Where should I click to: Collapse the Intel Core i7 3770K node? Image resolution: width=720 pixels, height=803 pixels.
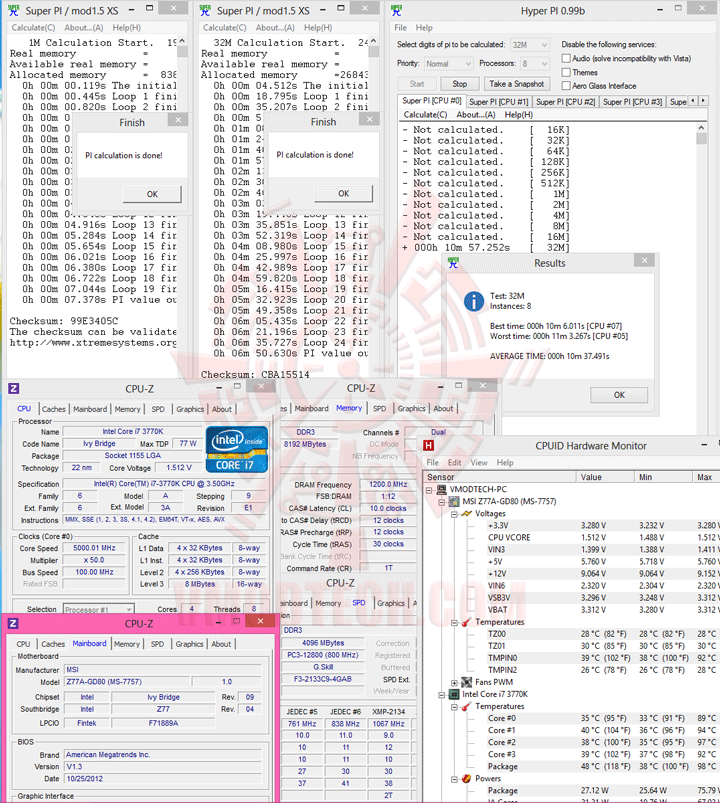[441, 695]
